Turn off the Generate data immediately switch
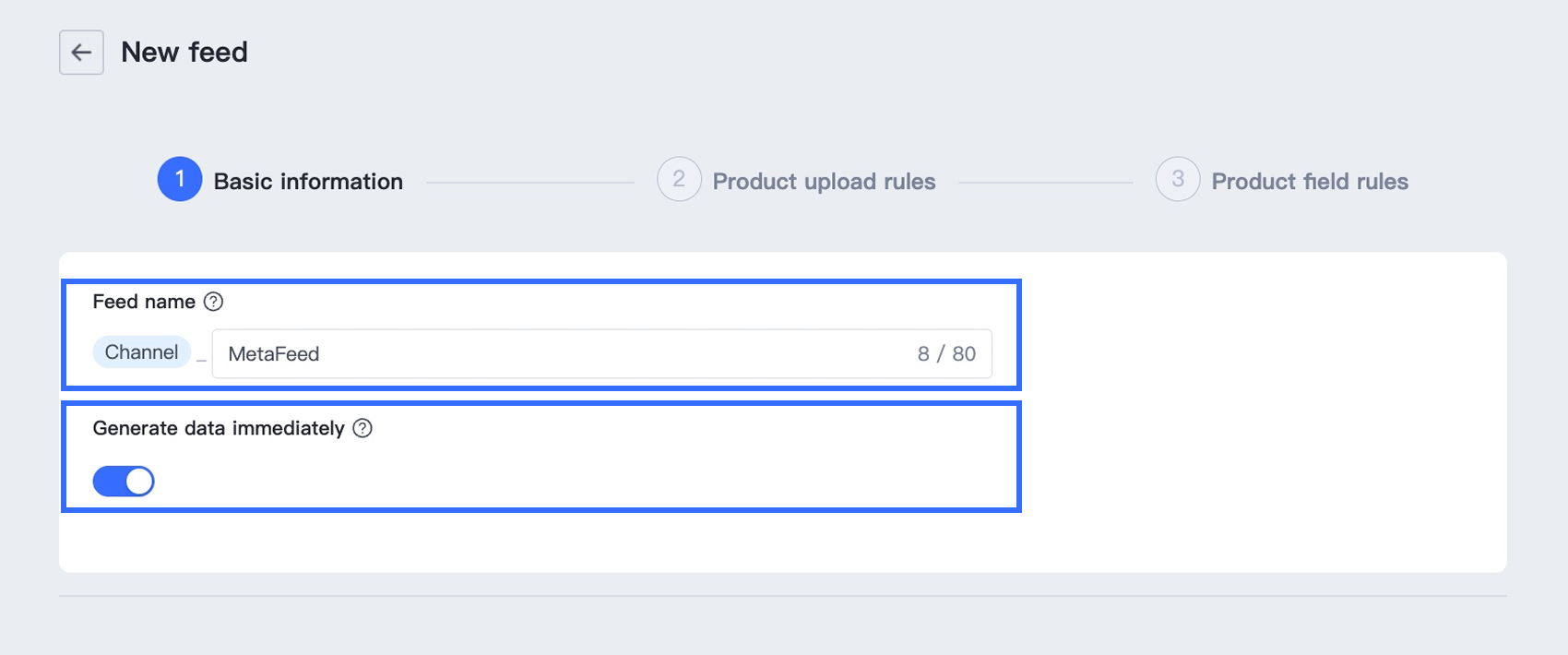The width and height of the screenshot is (1568, 655). tap(124, 482)
